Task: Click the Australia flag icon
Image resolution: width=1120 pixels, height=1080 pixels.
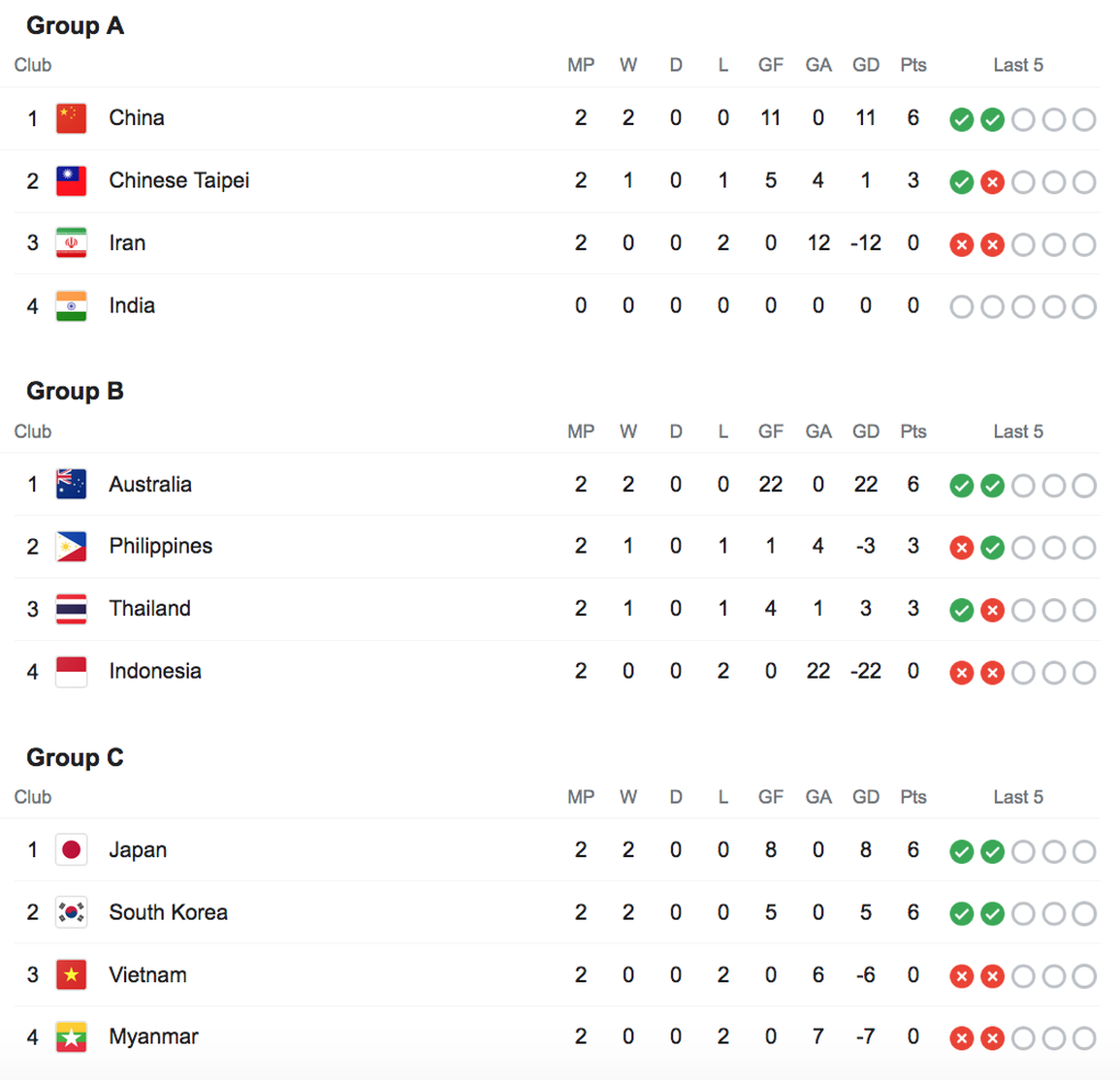Action: point(72,485)
